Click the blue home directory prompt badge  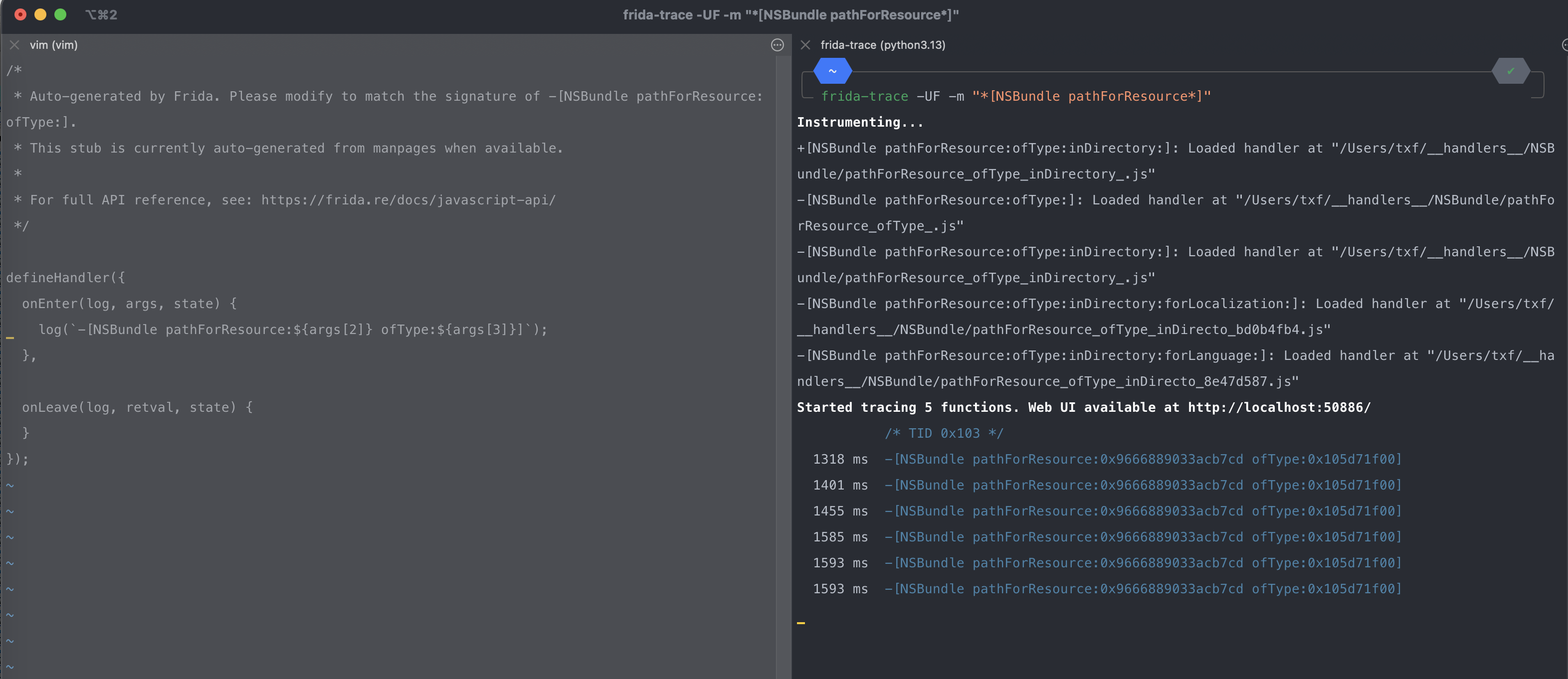point(833,71)
